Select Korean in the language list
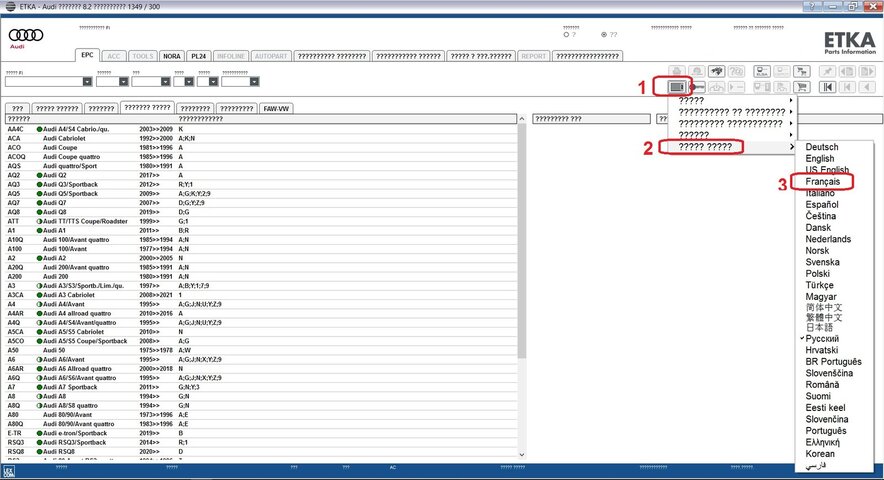This screenshot has height=480, width=884. pyautogui.click(x=820, y=453)
